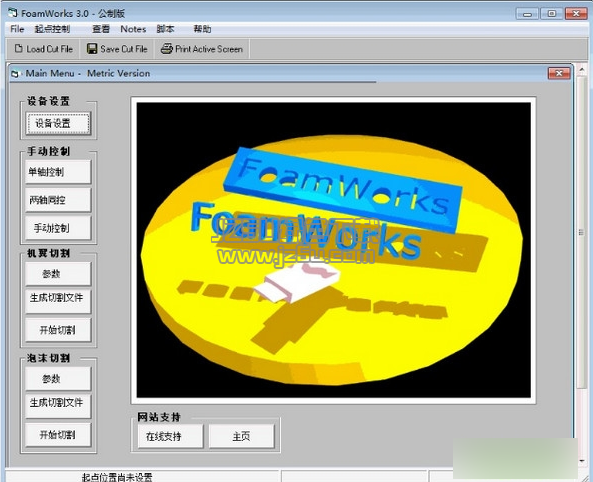Click the Main Menu - Metric Version title
Viewport: 593px width, 482px height.
88,73
